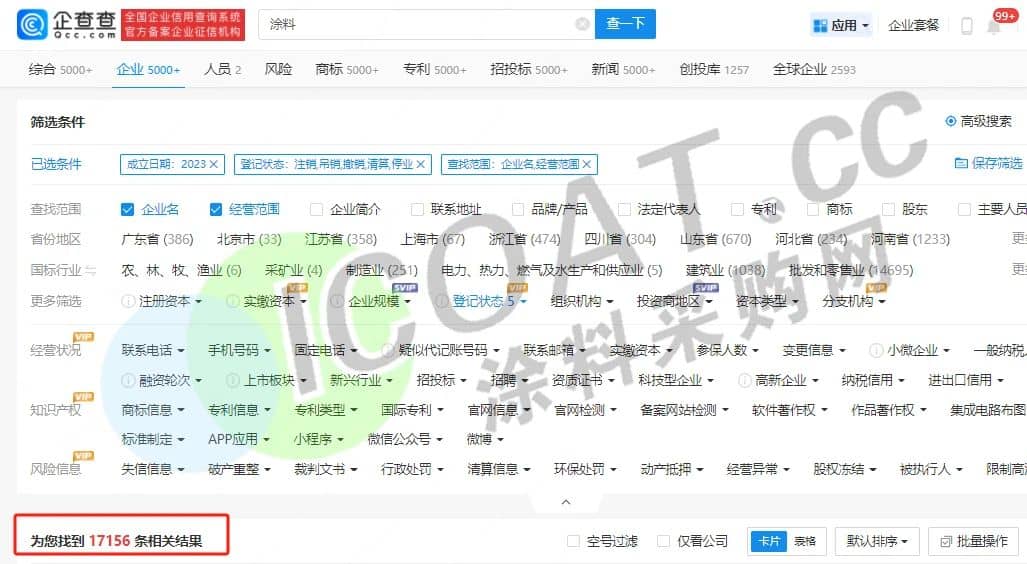Remove the 查找范围 filter tag via X
1027x564 pixels.
pyautogui.click(x=587, y=164)
